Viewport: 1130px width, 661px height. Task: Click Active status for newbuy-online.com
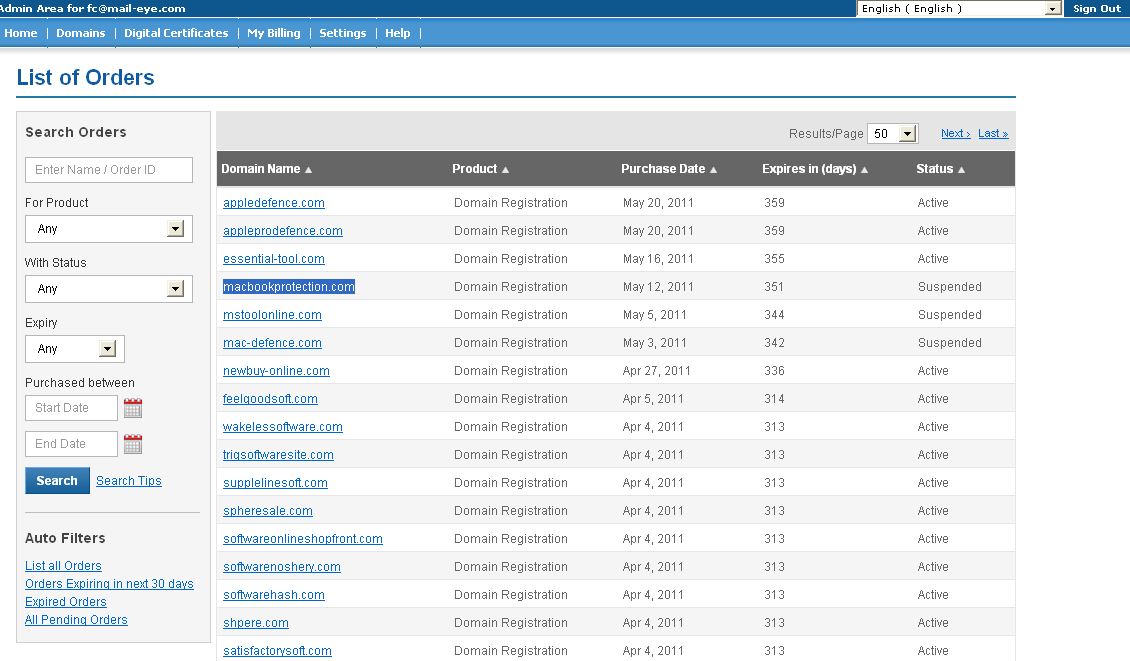pos(933,371)
